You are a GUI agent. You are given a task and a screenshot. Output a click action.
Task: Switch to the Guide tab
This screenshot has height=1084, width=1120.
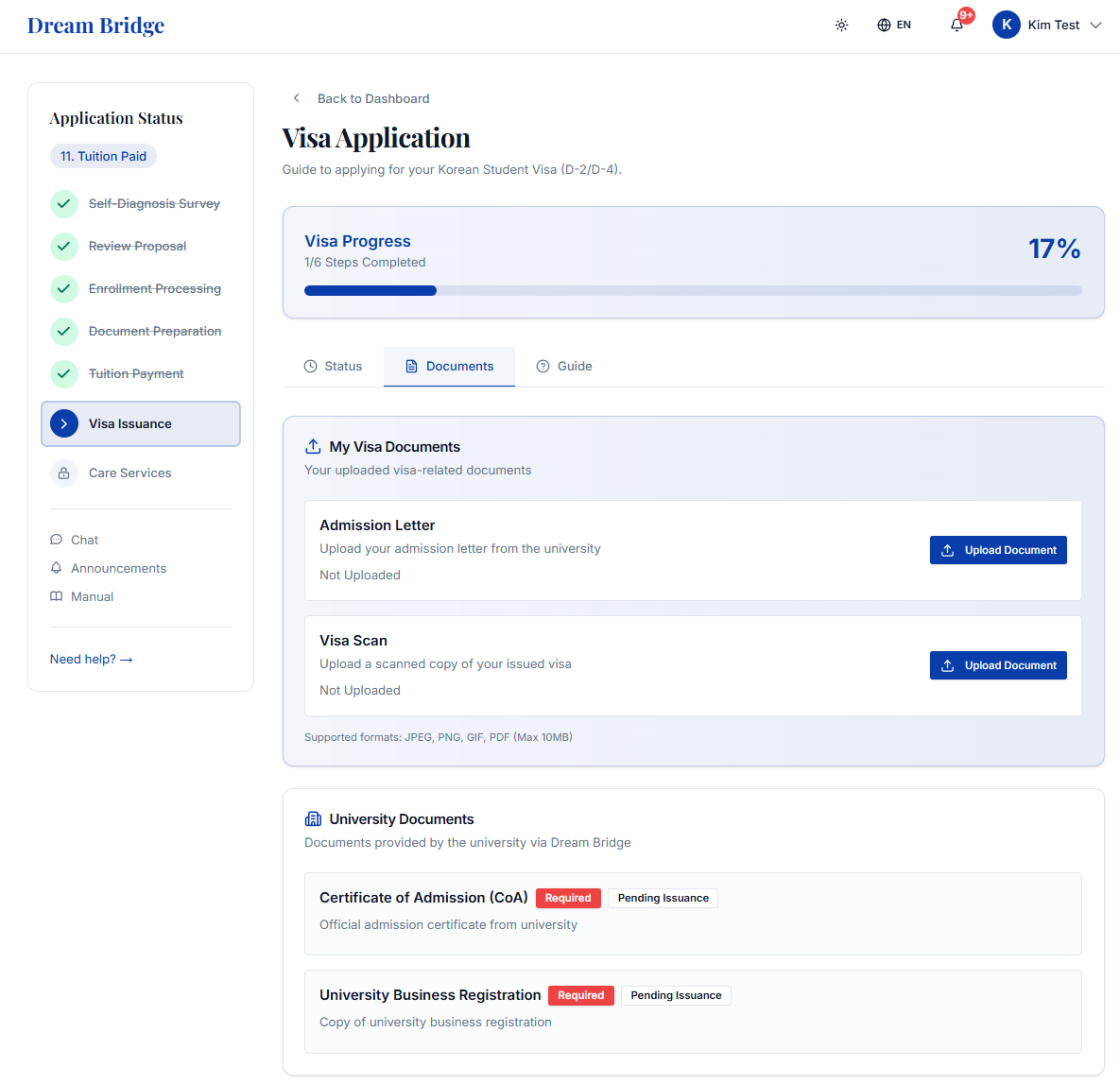point(564,367)
